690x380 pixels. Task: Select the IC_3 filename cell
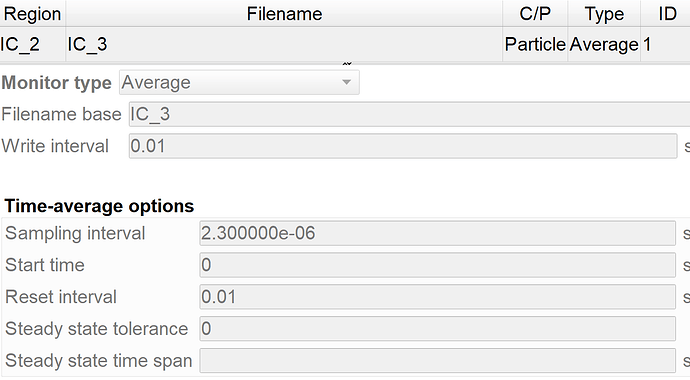click(284, 44)
